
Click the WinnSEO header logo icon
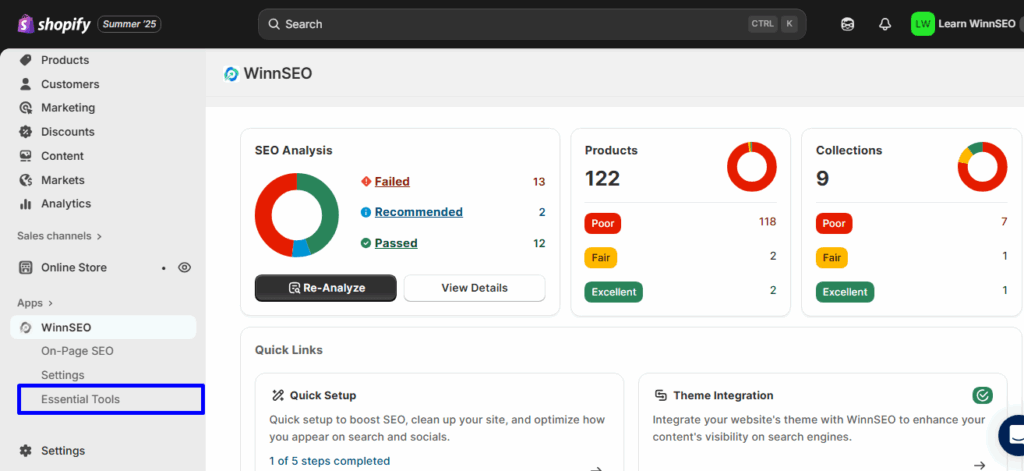231,74
